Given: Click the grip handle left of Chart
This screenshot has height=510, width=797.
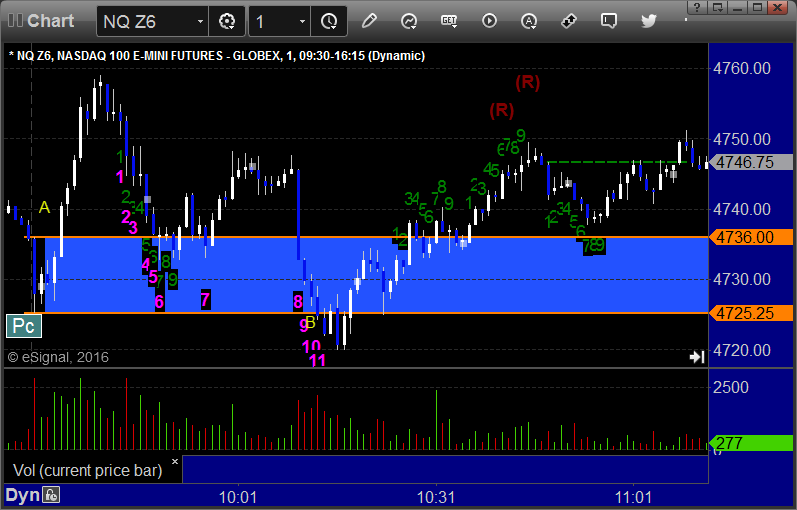Looking at the screenshot, I should pos(15,21).
